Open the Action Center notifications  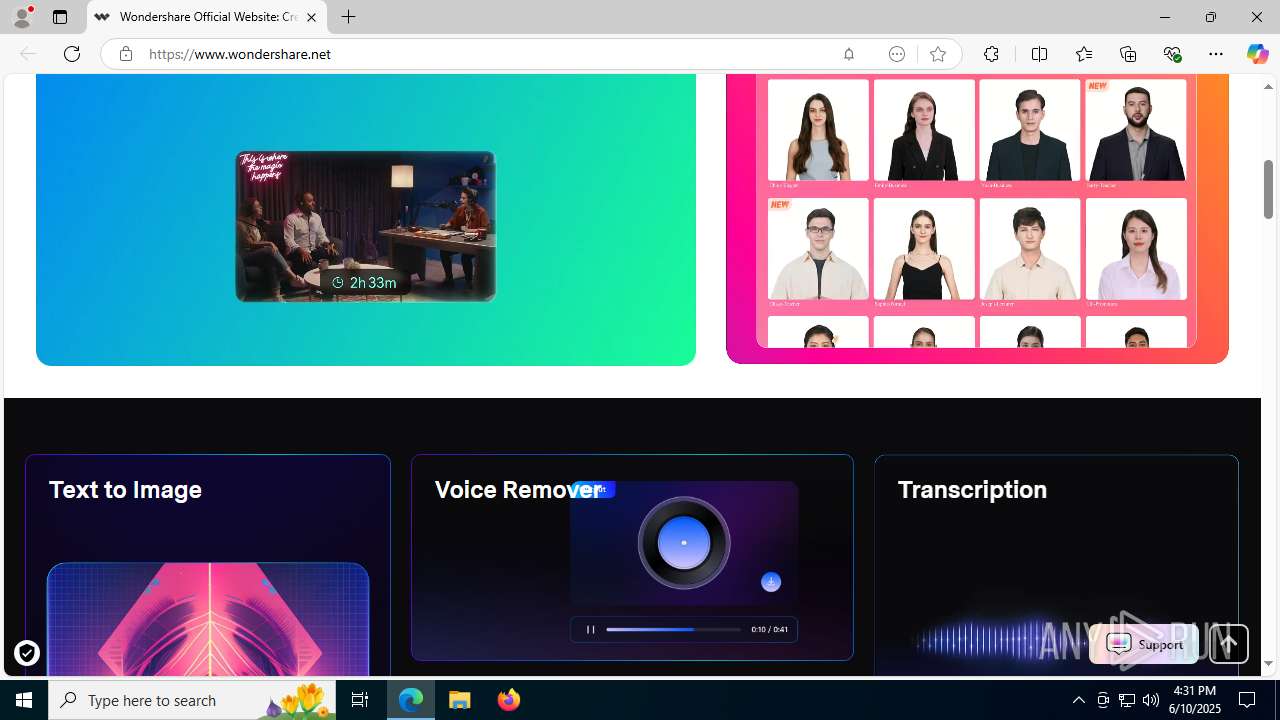[1247, 700]
